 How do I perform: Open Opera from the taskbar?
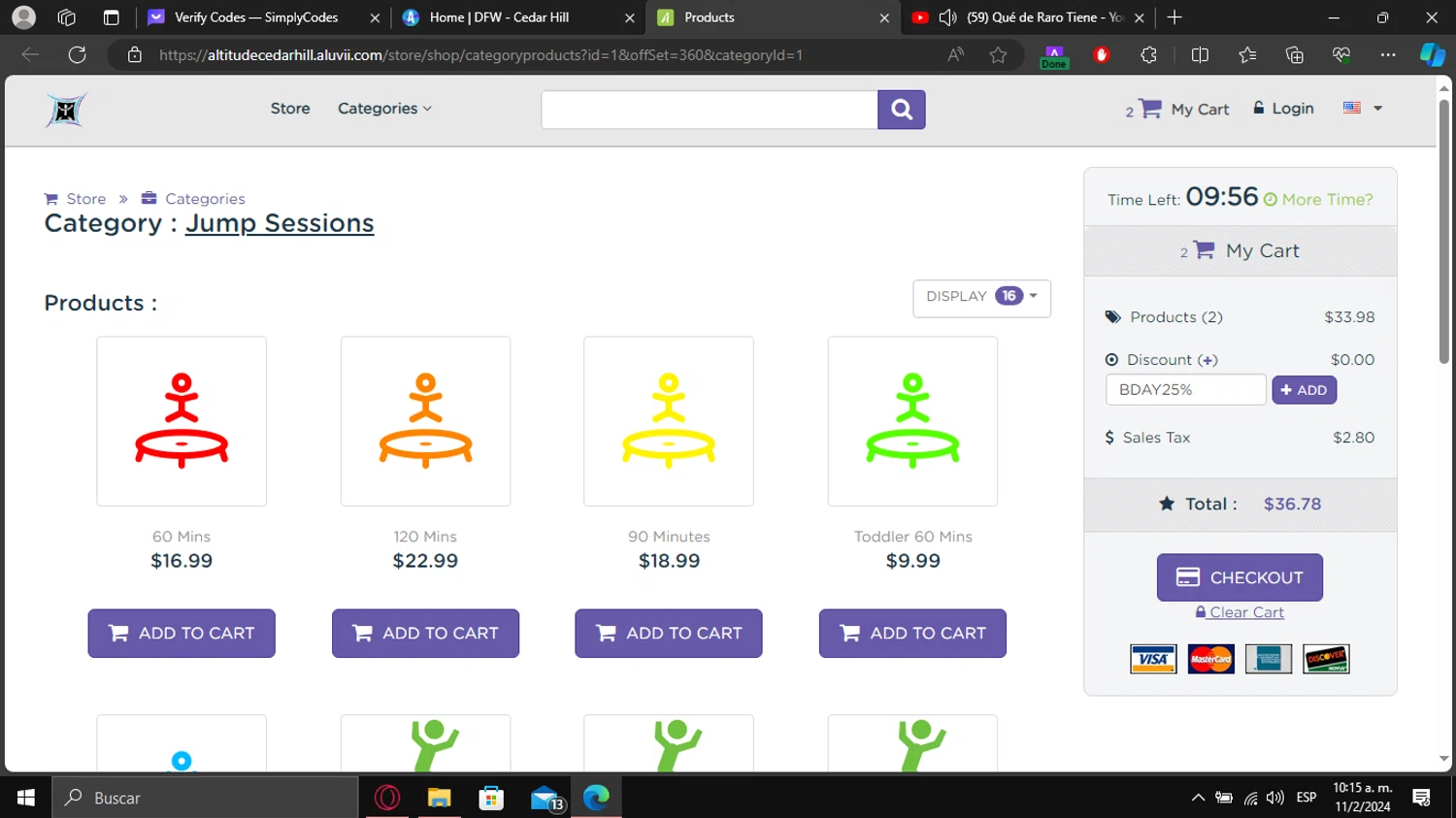[x=387, y=798]
